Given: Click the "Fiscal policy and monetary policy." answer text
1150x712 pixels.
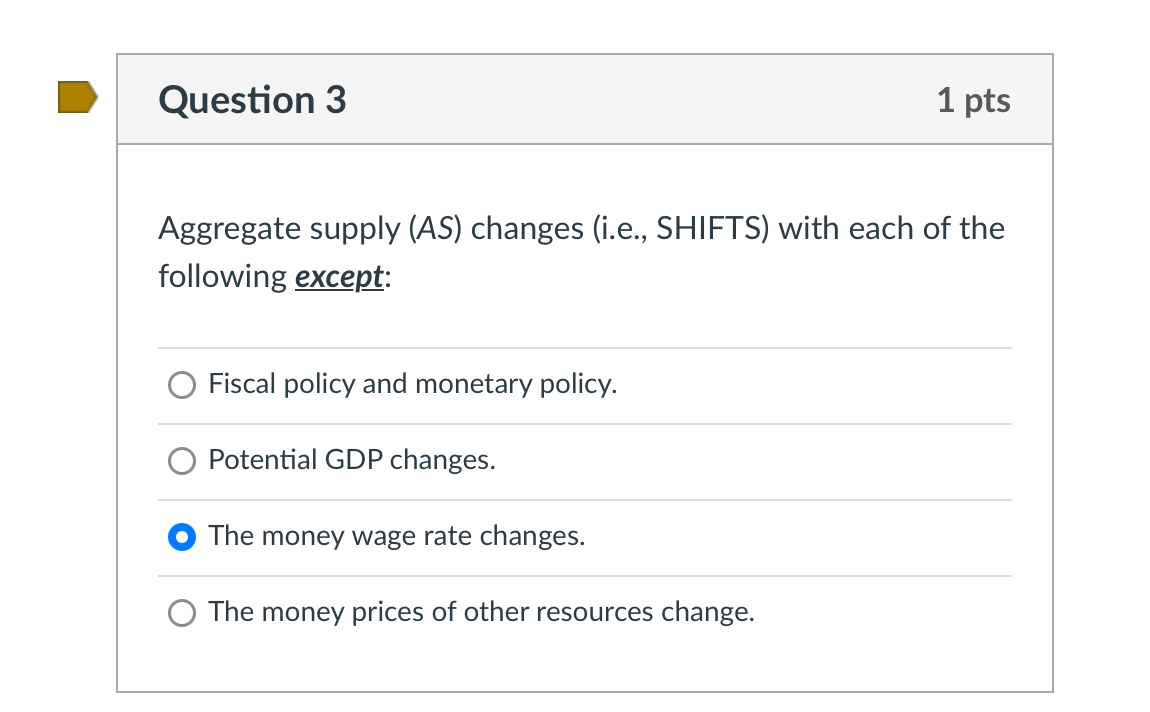Looking at the screenshot, I should [412, 384].
